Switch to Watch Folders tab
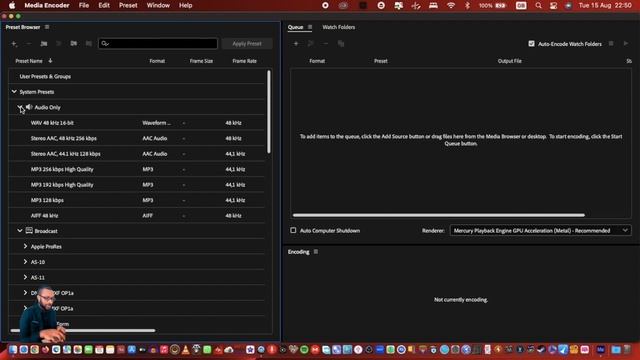Screen dimensions: 640x360 coord(339,27)
